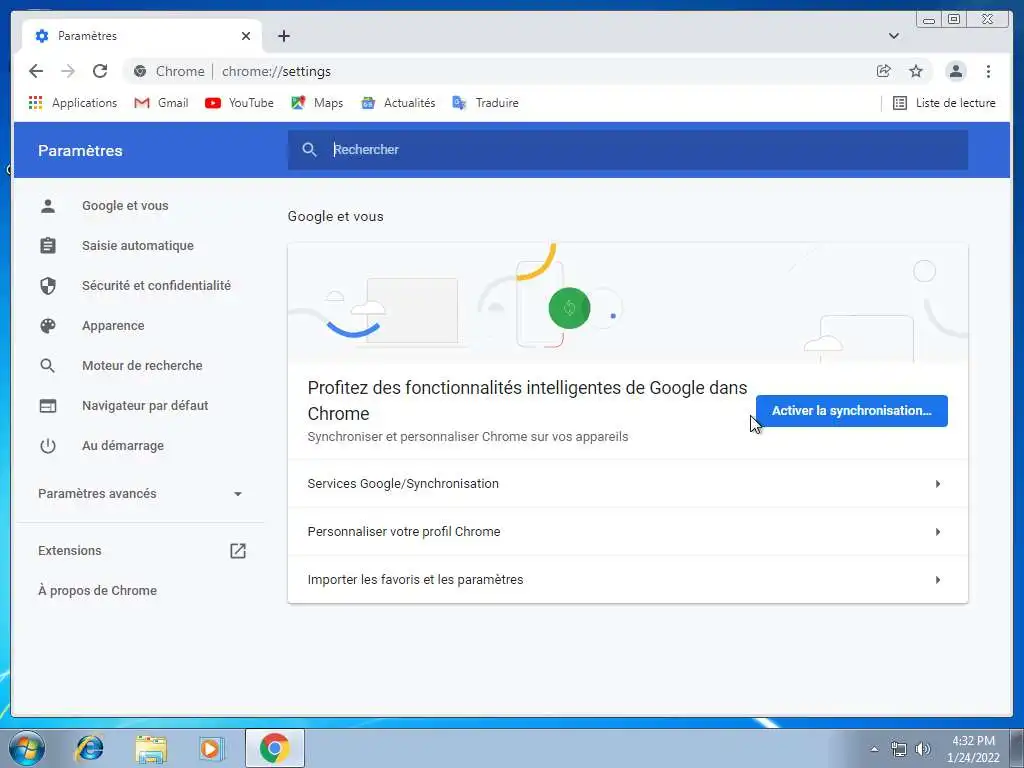Image resolution: width=1024 pixels, height=768 pixels.
Task: Open the Maps bookmark
Action: [x=317, y=103]
